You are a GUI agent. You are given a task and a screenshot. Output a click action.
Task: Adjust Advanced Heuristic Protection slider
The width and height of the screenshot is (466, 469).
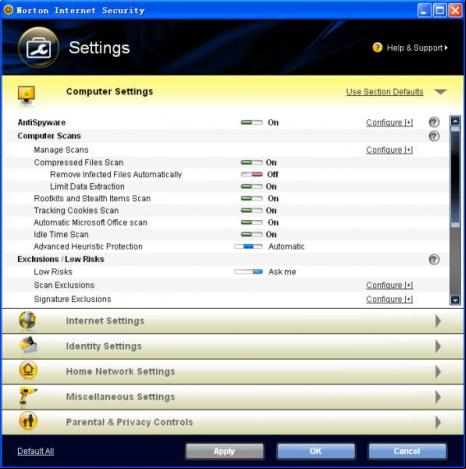pos(248,247)
